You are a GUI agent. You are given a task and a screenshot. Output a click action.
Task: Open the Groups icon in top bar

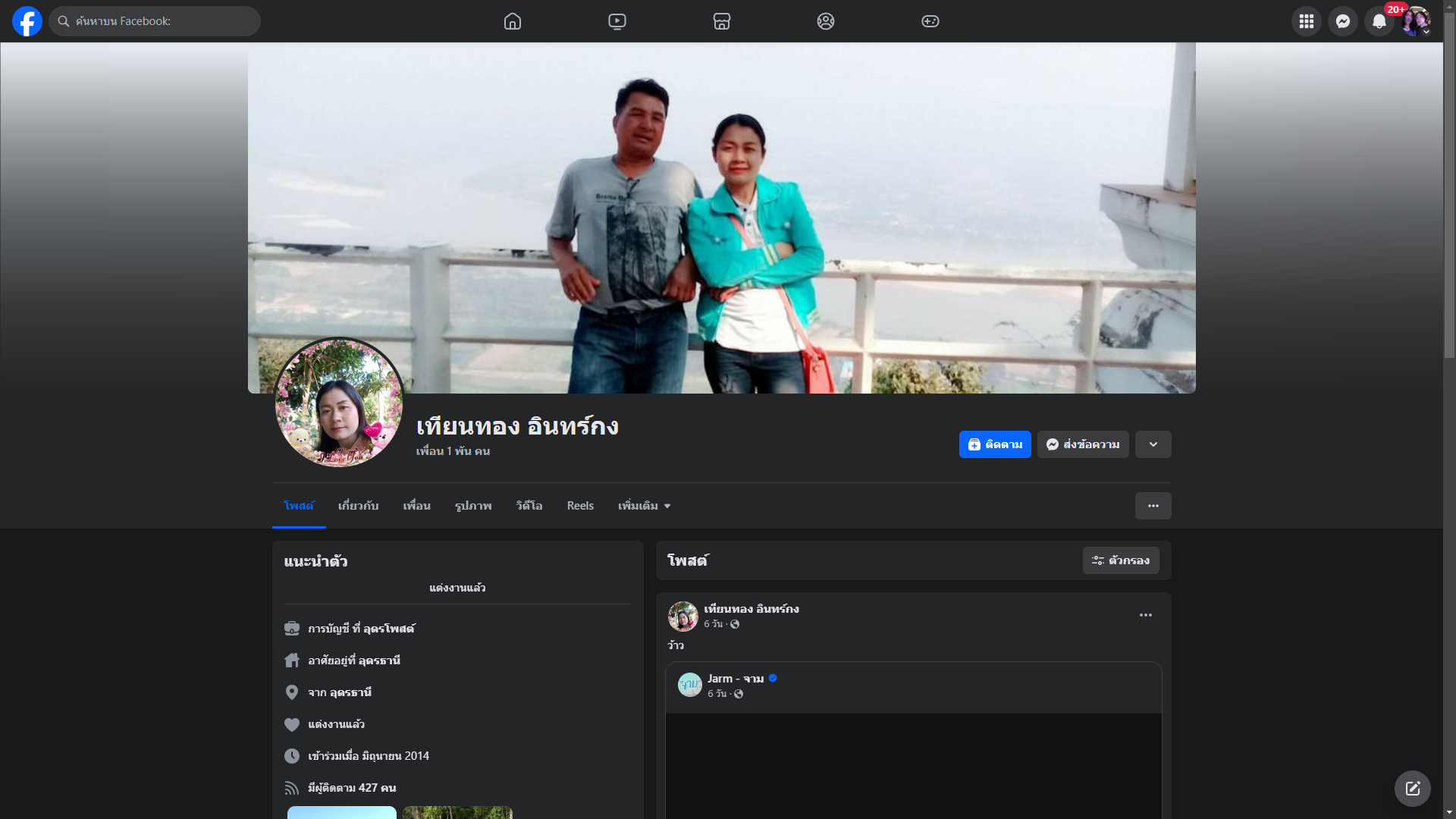click(x=826, y=21)
